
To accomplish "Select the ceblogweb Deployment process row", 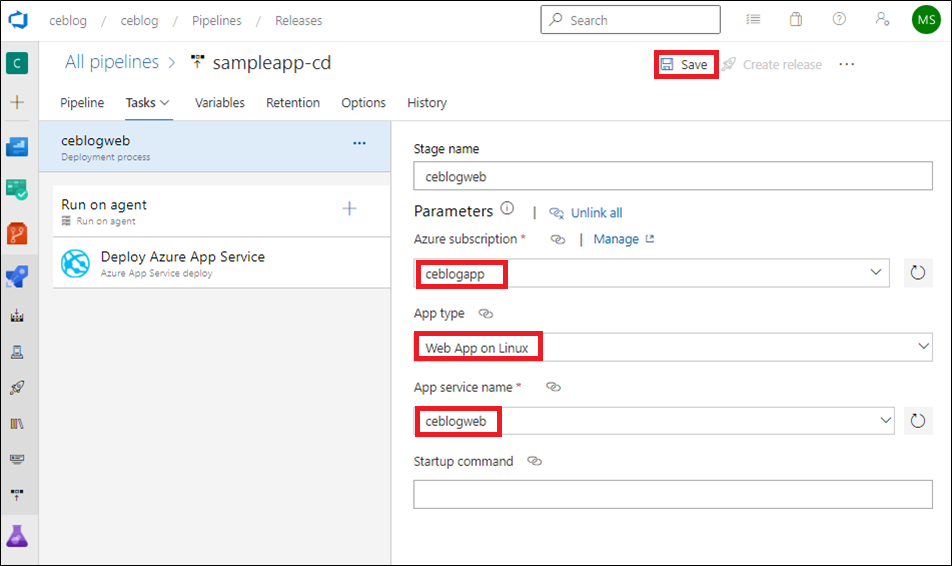I will [215, 146].
